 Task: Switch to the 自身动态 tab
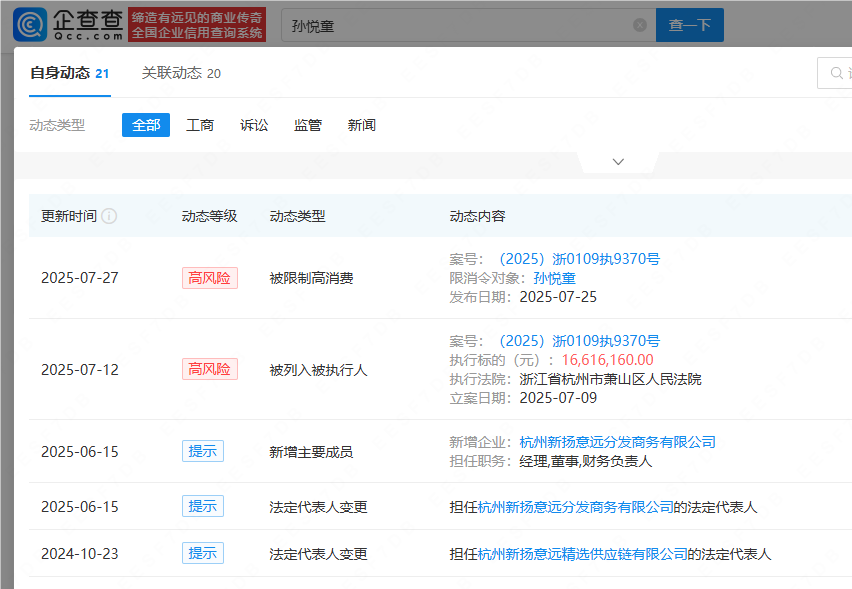(x=70, y=73)
